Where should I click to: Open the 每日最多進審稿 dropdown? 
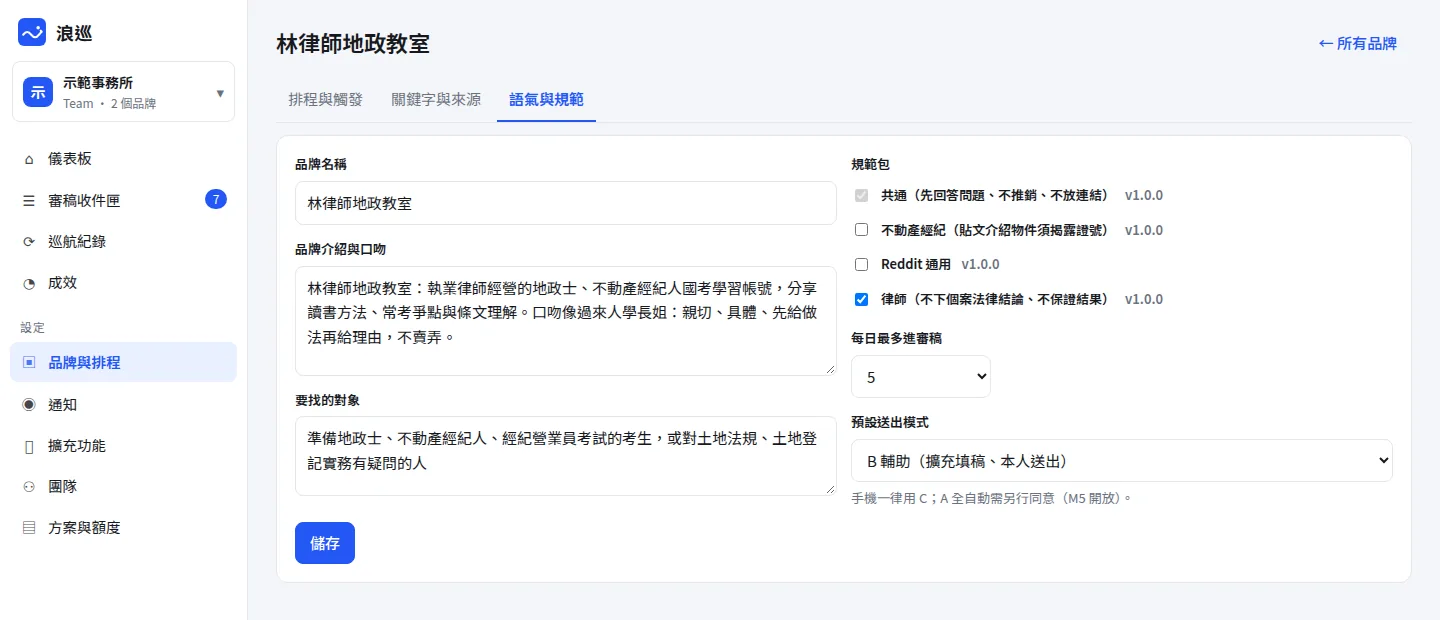920,377
